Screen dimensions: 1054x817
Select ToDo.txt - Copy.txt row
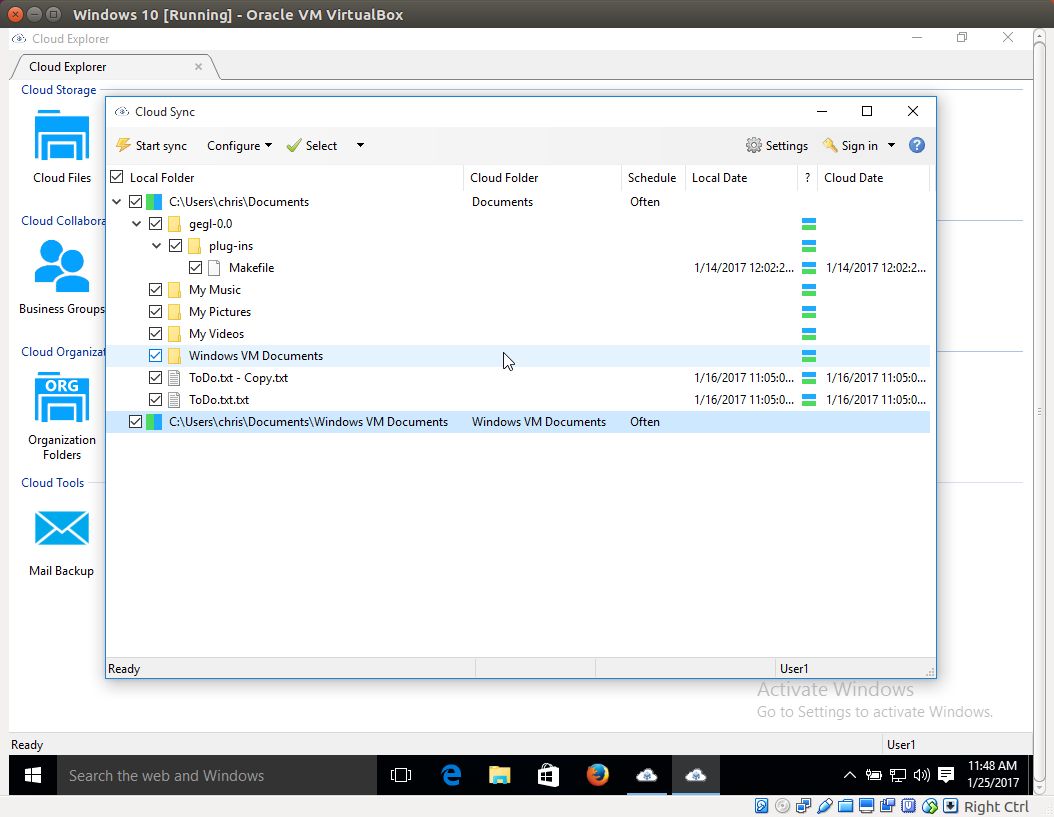tap(518, 378)
